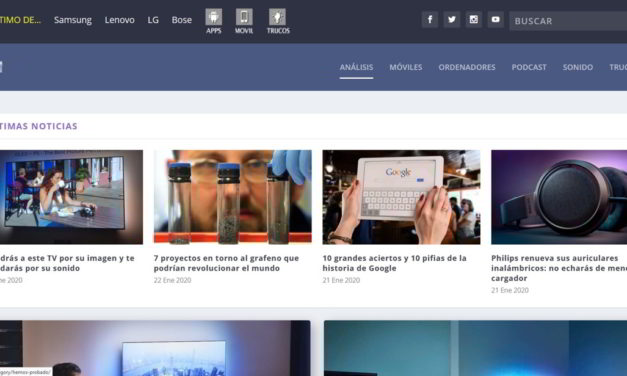Open the Samsung topic link
The width and height of the screenshot is (627, 376).
[73, 20]
